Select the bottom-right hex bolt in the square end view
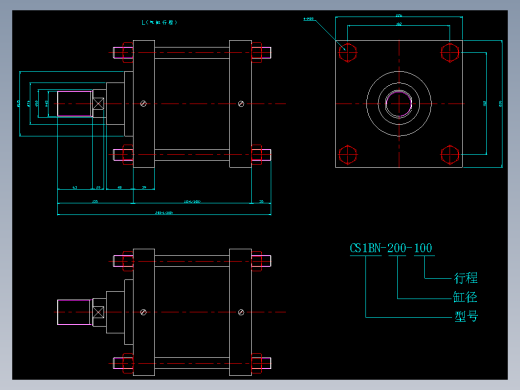 450,155
